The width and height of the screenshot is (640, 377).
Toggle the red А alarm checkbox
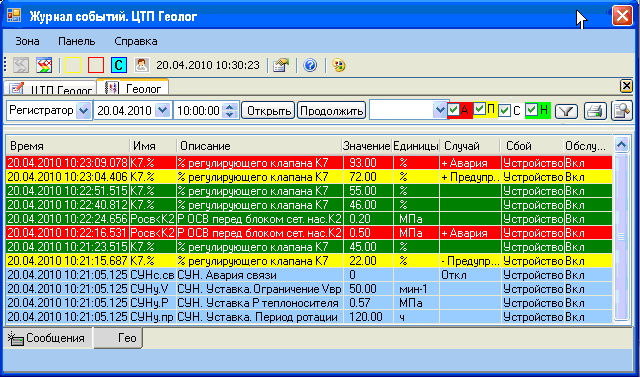point(453,110)
